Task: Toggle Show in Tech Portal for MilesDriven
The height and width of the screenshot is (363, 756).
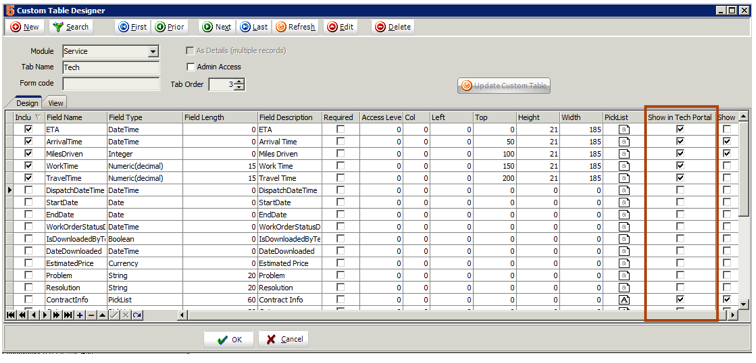Action: (680, 153)
